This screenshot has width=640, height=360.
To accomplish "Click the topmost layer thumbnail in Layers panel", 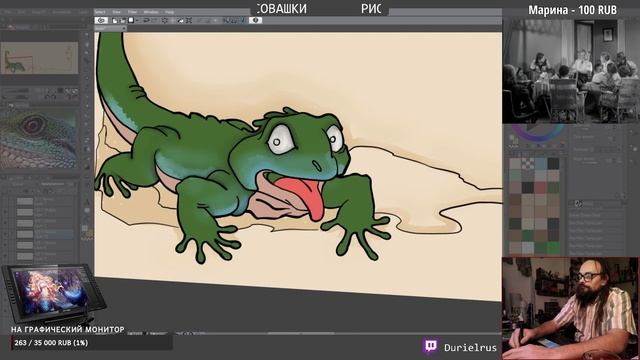I will (x=25, y=201).
